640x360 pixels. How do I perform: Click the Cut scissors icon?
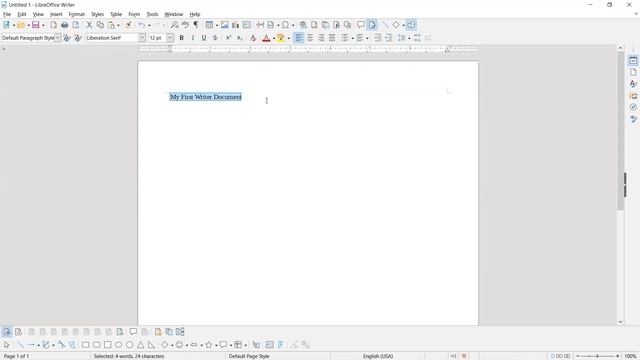pyautogui.click(x=89, y=25)
